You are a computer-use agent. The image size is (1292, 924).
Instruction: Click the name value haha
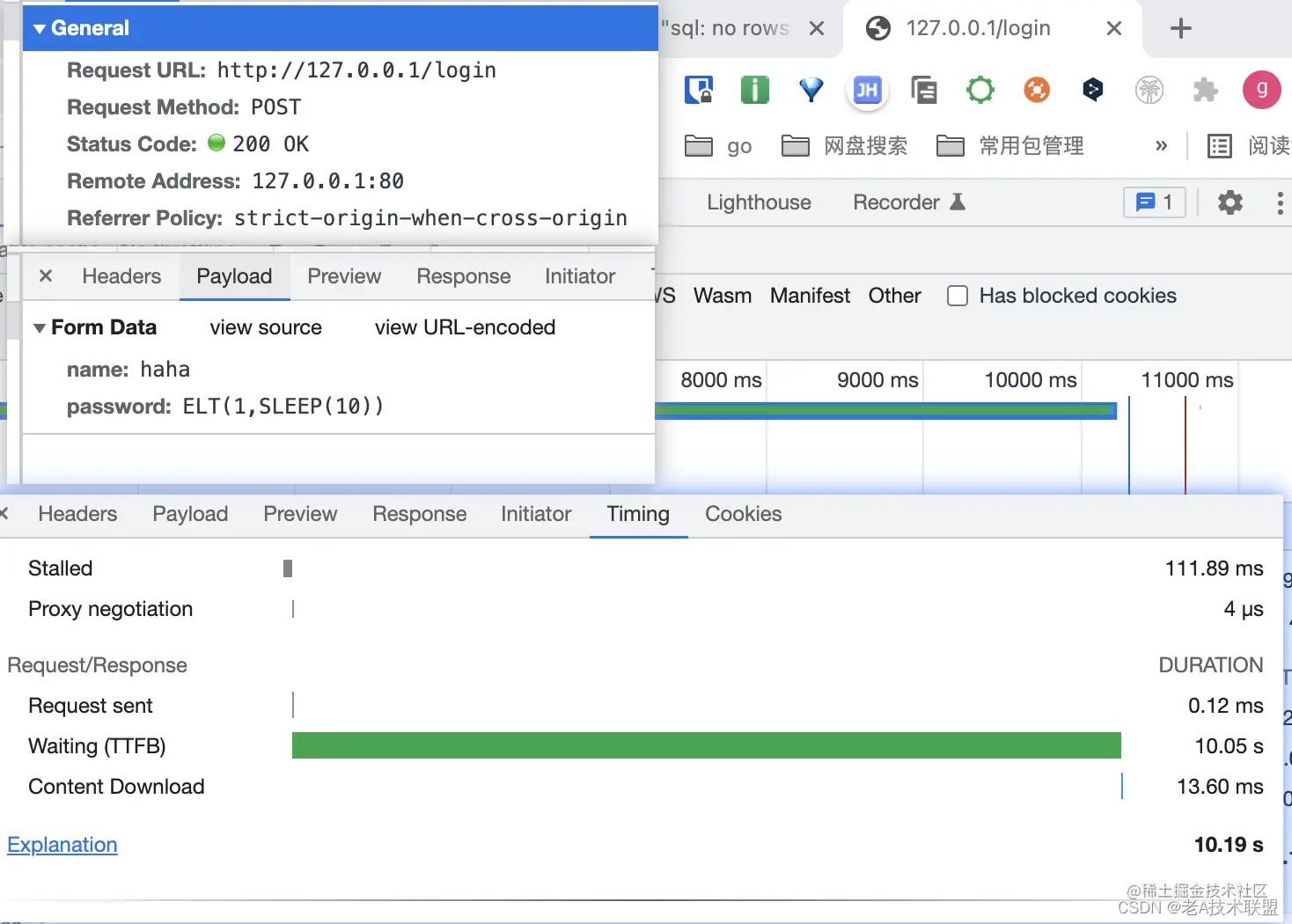tap(165, 370)
